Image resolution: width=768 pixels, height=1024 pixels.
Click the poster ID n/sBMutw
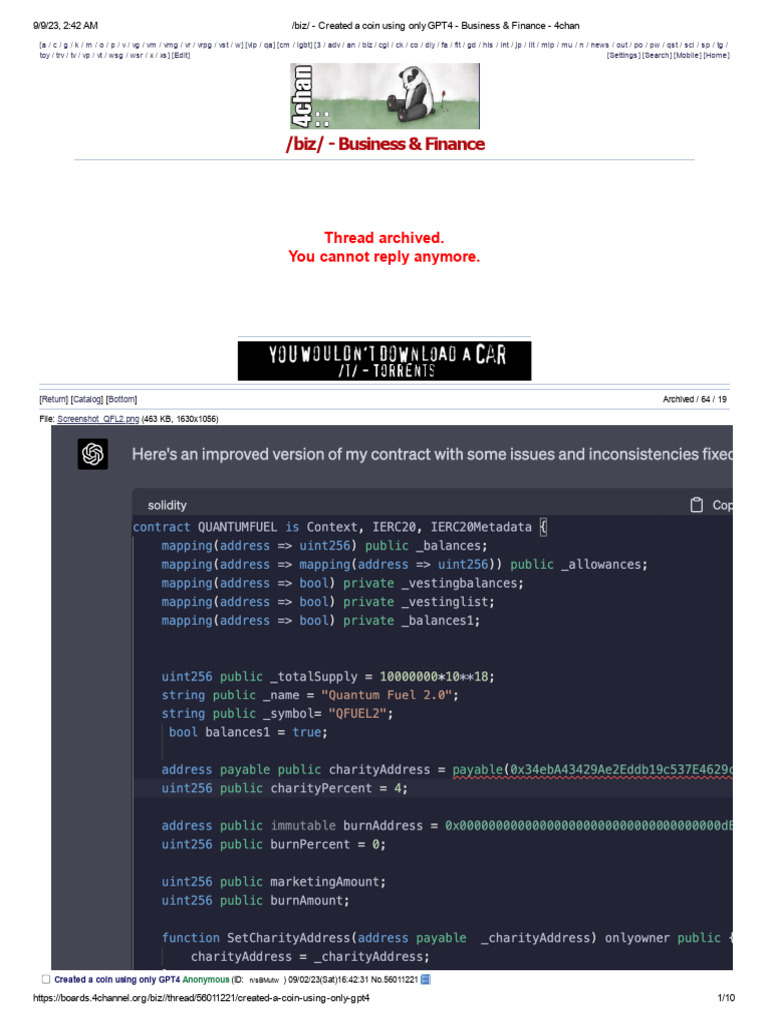click(x=264, y=980)
